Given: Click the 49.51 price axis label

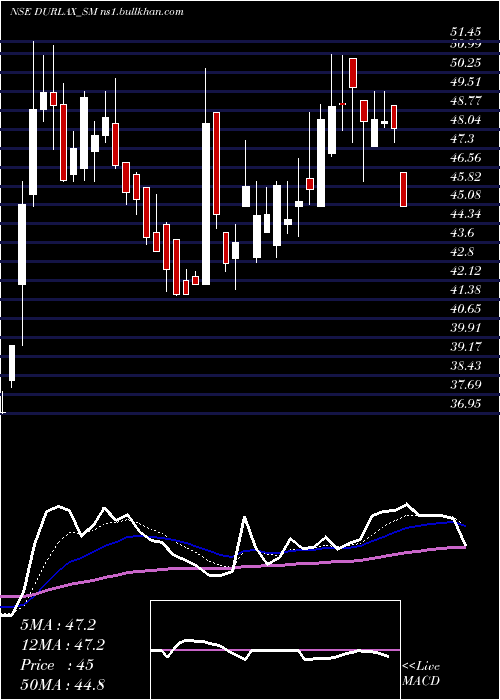Looking at the screenshot, I should tap(466, 82).
